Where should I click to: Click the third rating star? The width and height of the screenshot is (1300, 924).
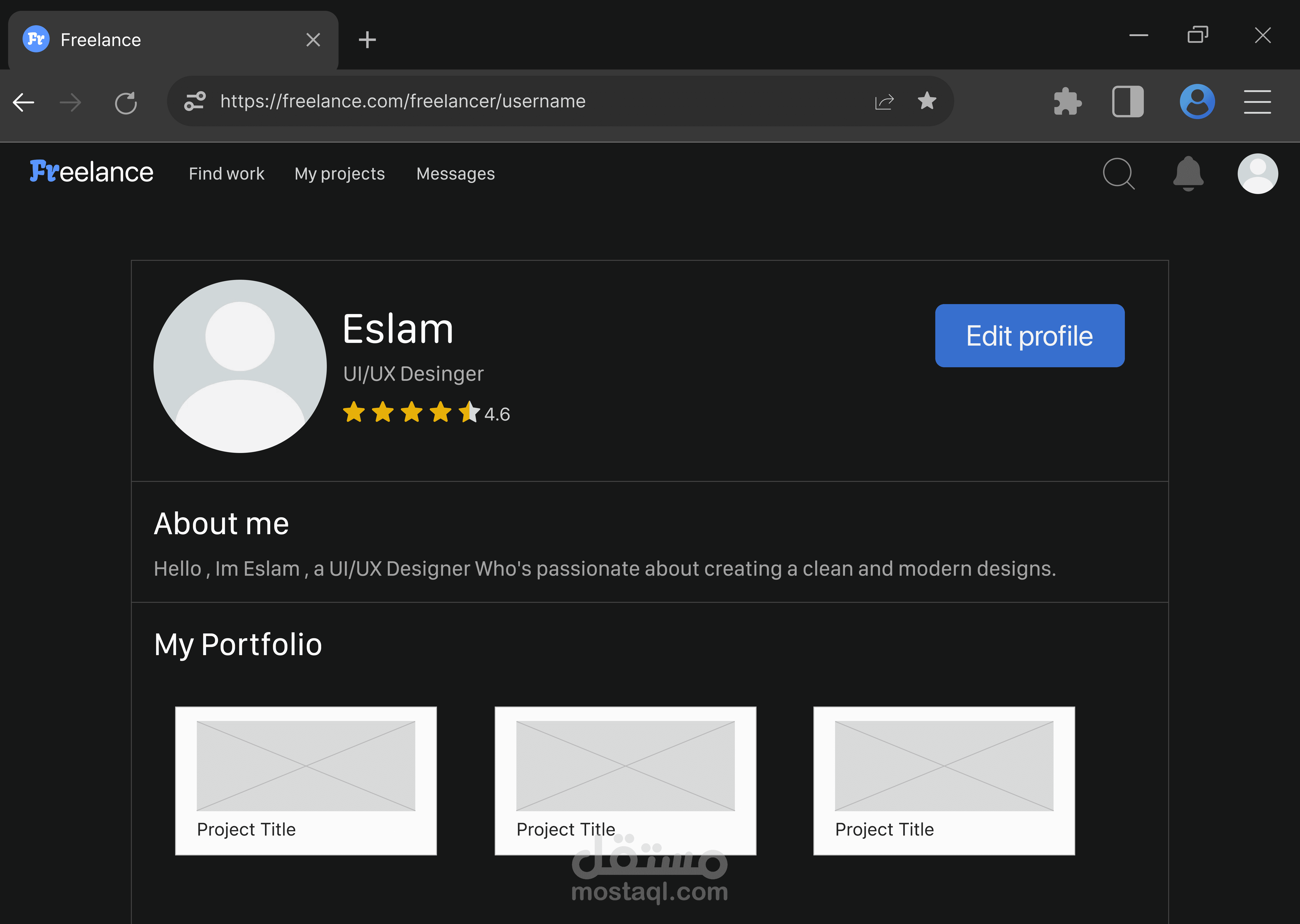click(x=411, y=412)
